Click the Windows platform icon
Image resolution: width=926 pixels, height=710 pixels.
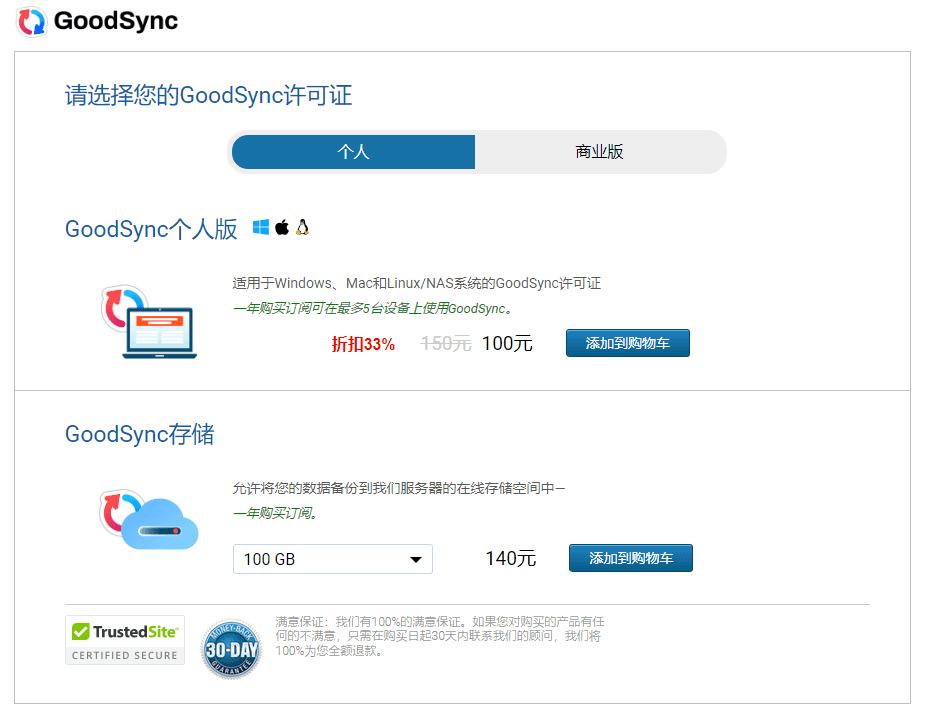click(260, 227)
